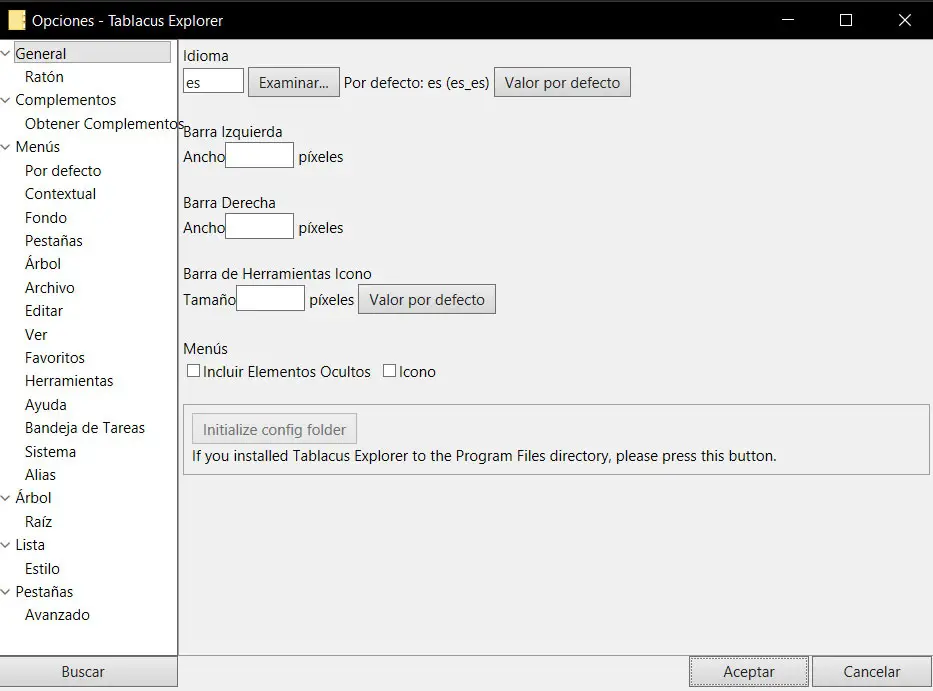Focus the Barra Derecha Ancho field
Image resolution: width=933 pixels, height=691 pixels.
[259, 226]
